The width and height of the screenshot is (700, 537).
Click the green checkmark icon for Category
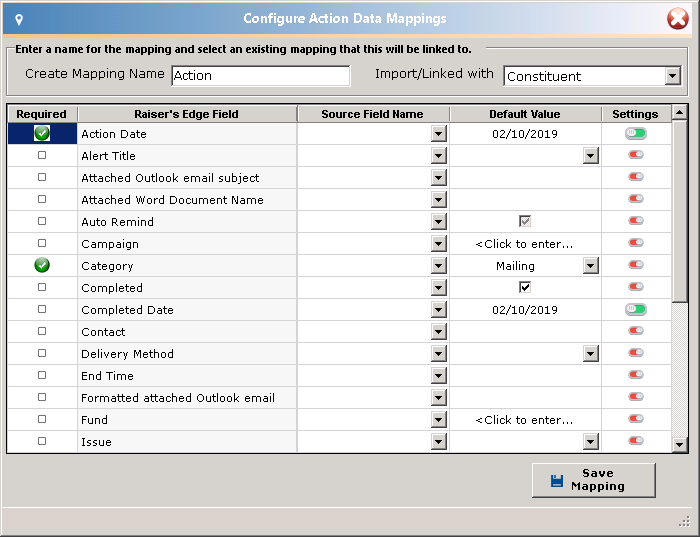[42, 265]
